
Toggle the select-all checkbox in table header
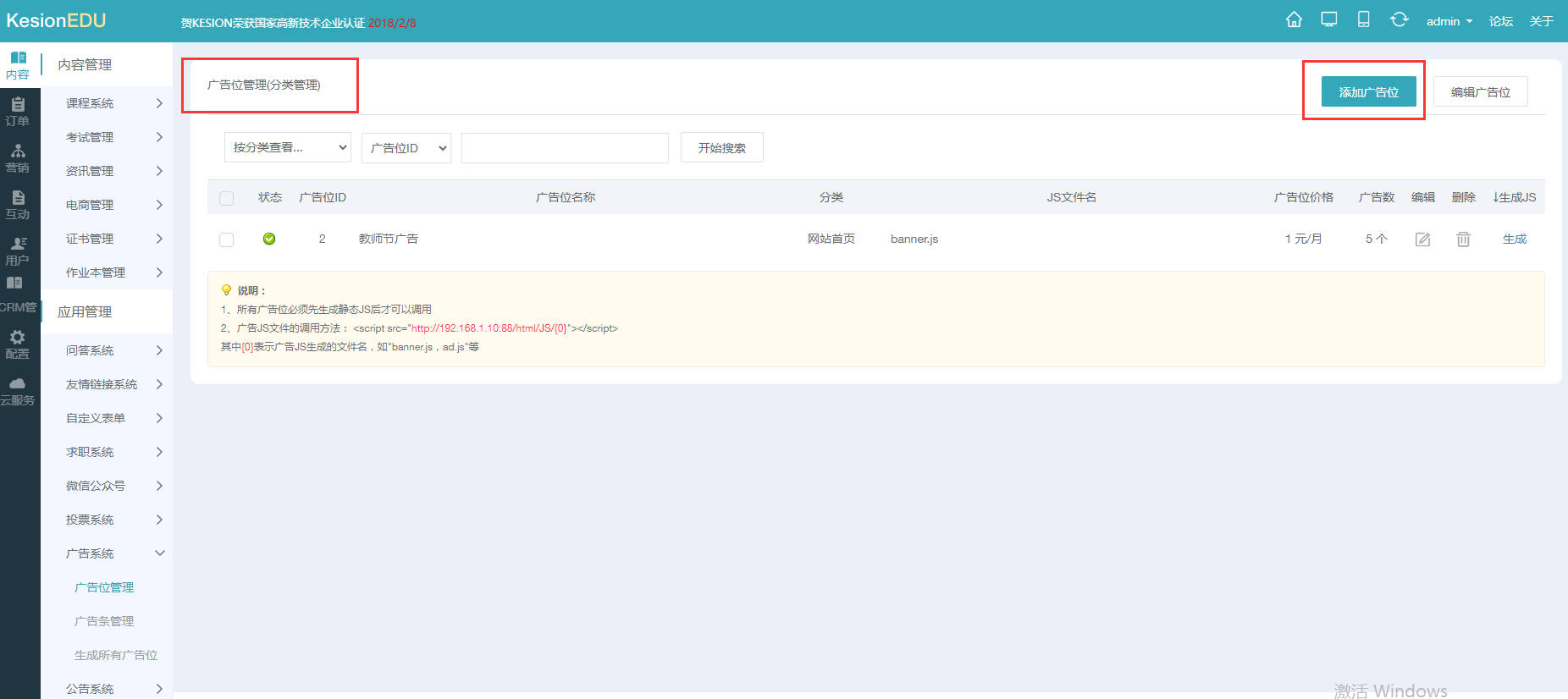point(226,198)
